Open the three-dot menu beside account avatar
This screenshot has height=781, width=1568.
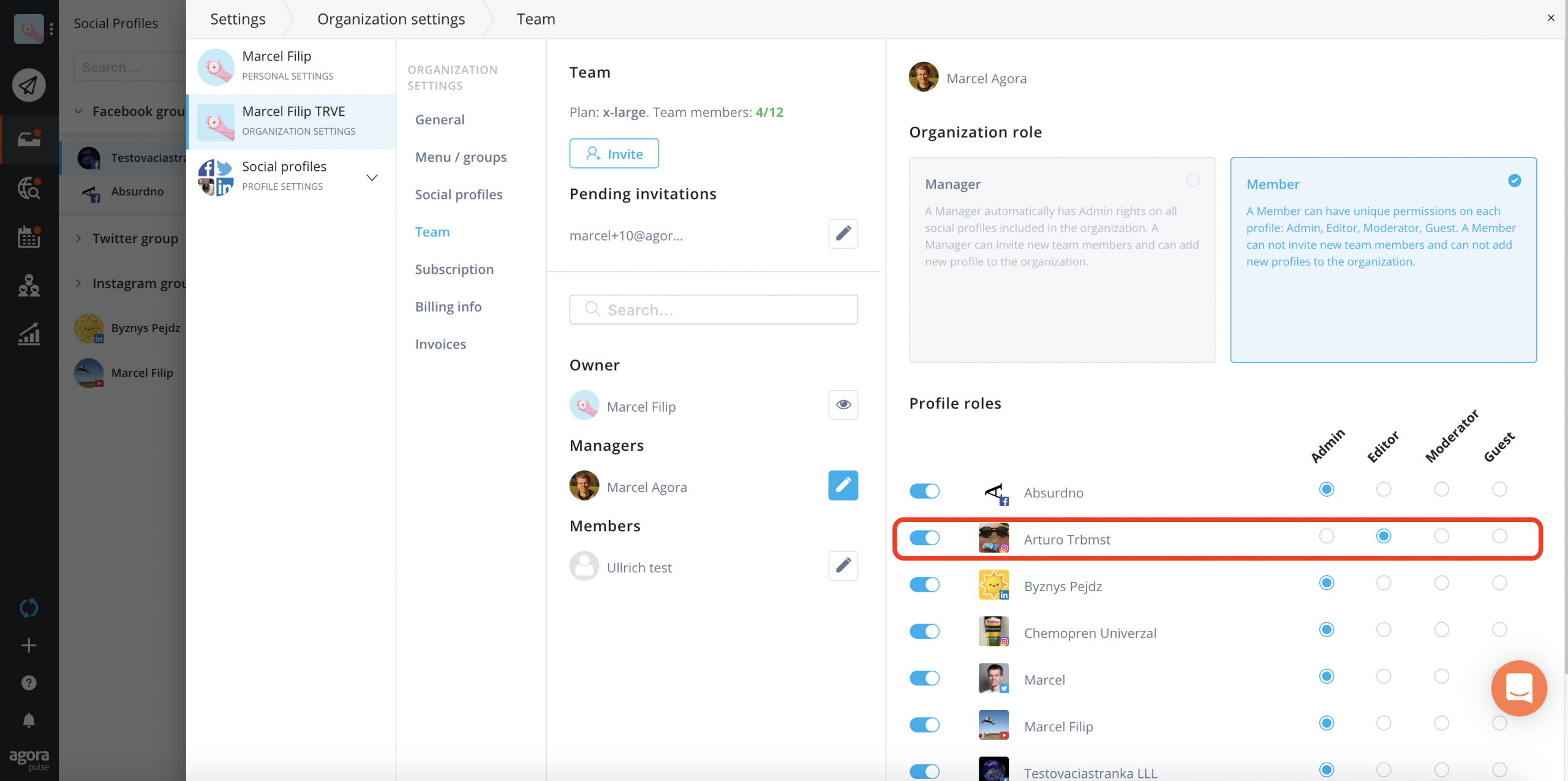point(51,29)
